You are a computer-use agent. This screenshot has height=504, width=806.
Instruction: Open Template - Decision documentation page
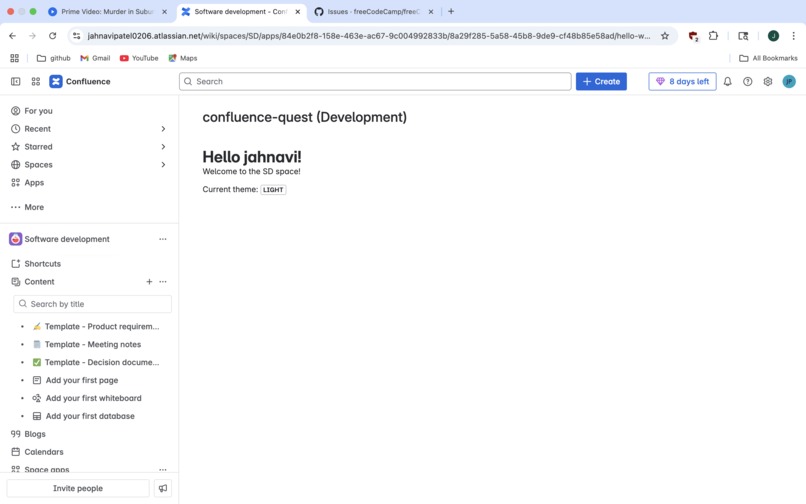pos(96,362)
